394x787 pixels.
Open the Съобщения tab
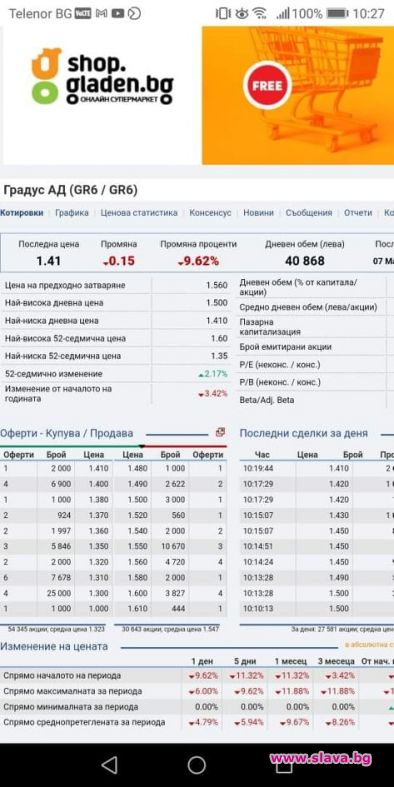pos(309,213)
